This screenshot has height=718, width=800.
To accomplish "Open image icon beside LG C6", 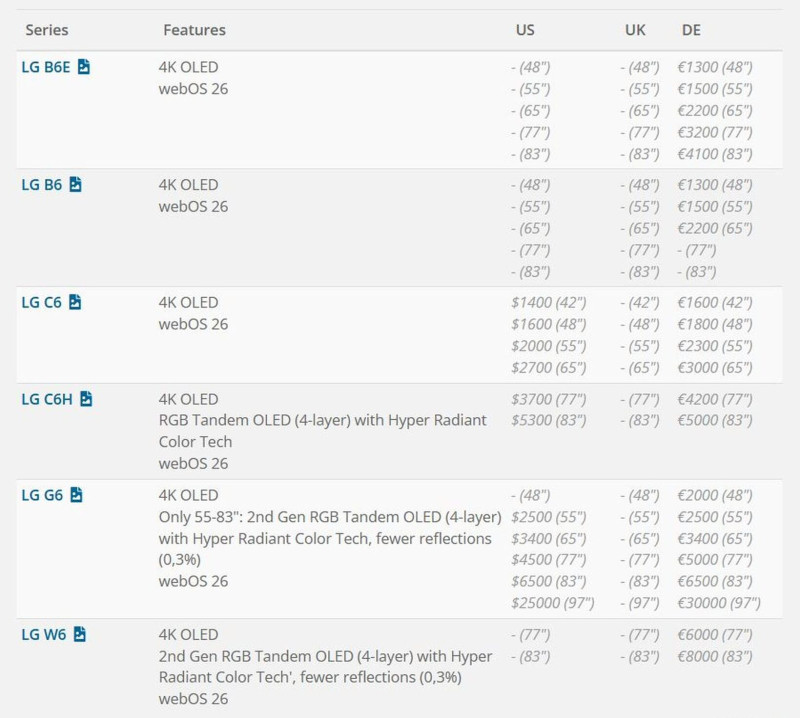I will point(75,302).
